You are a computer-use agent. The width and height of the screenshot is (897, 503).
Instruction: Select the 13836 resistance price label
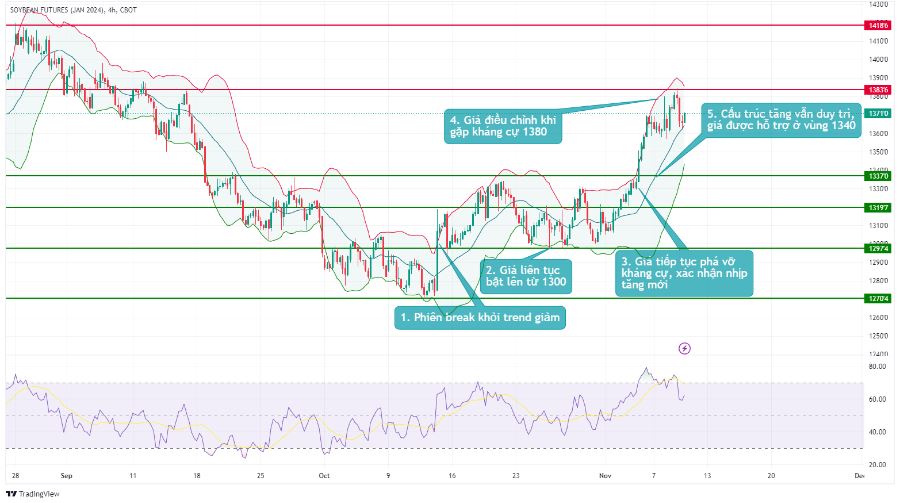[878, 89]
